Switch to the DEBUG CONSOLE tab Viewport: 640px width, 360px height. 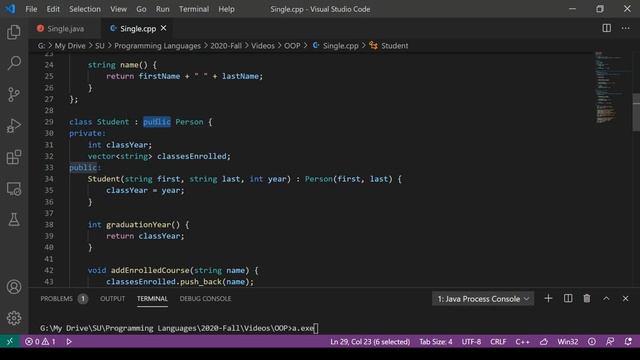pyautogui.click(x=205, y=299)
